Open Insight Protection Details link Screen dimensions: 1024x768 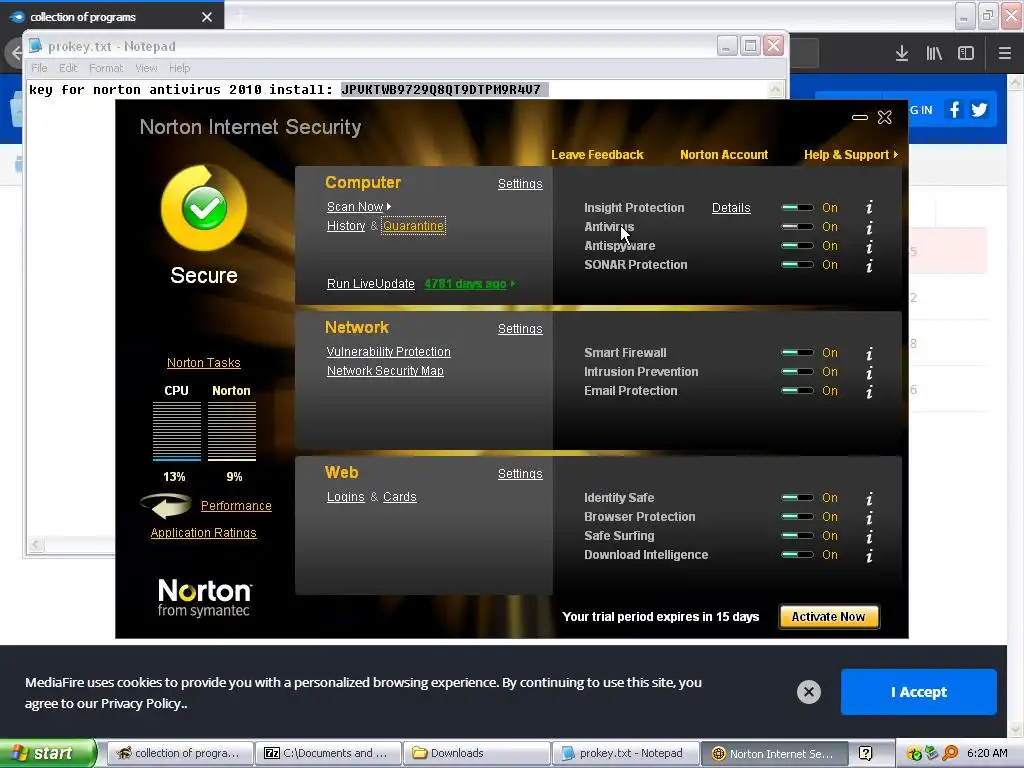tap(731, 208)
